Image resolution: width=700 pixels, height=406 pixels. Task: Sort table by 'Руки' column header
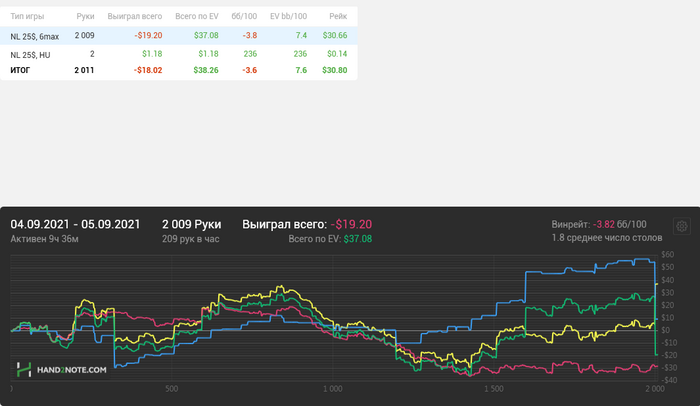[x=85, y=16]
